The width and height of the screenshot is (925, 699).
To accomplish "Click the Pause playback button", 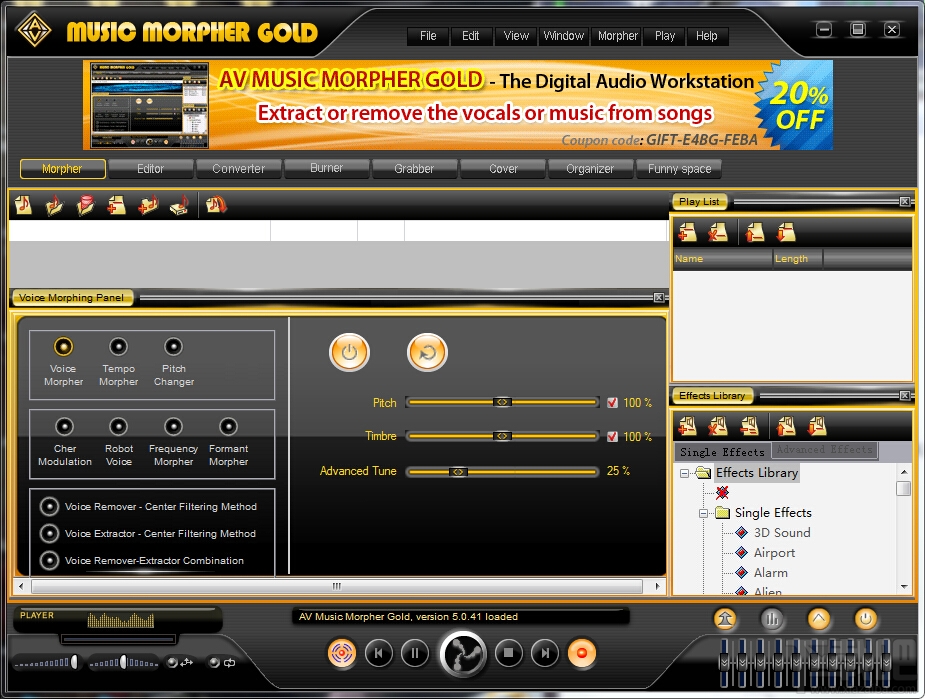I will pos(415,653).
